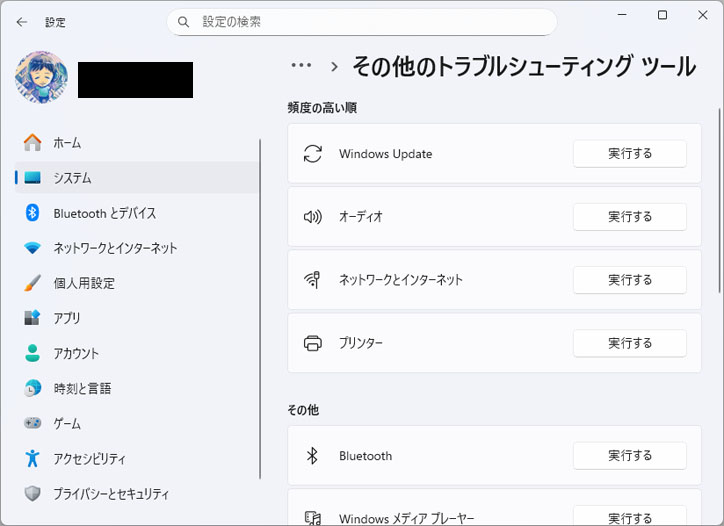724x526 pixels.
Task: Click the sidebar vertical scrollbar
Action: (x=260, y=310)
